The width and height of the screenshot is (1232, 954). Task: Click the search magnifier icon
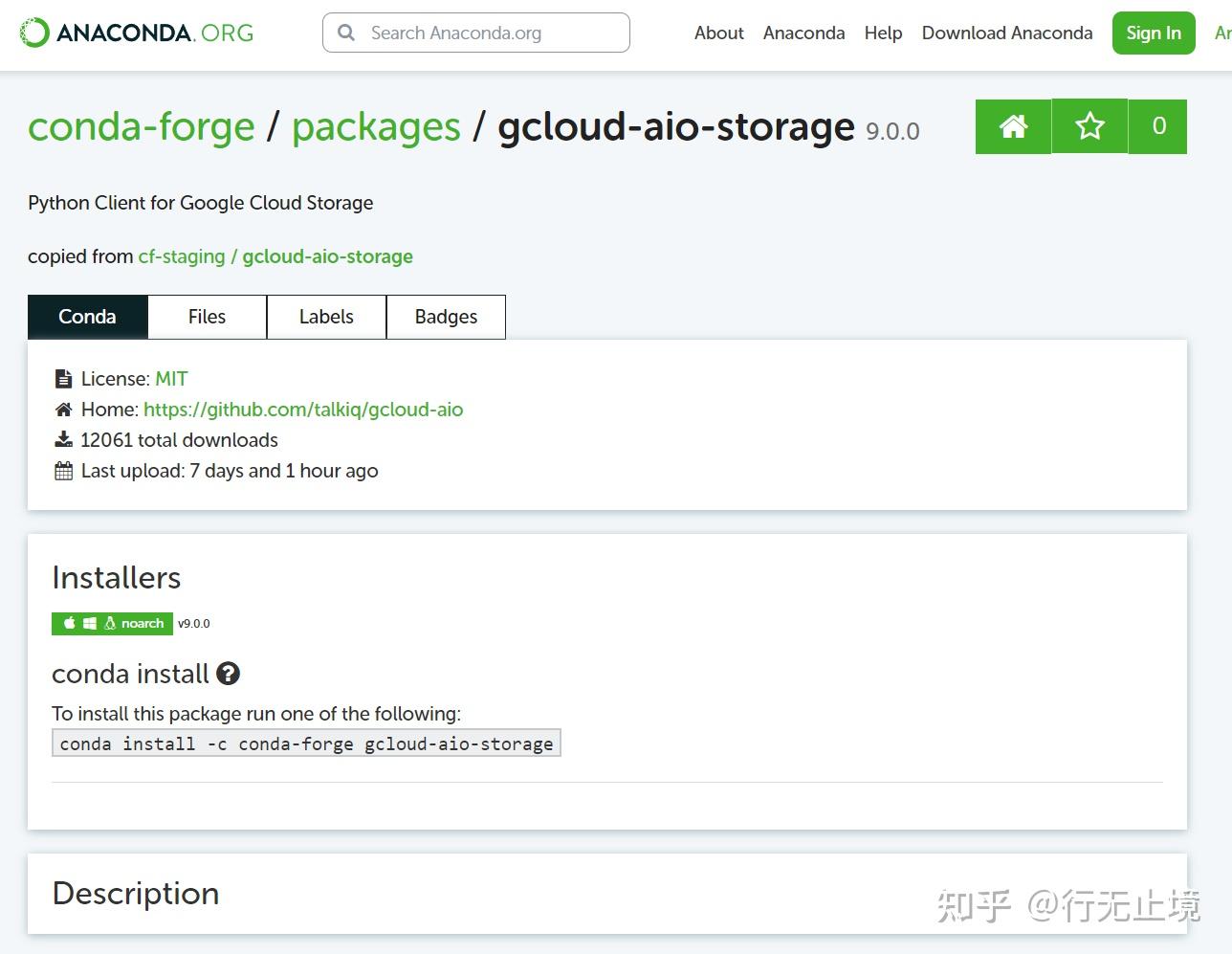pyautogui.click(x=346, y=33)
